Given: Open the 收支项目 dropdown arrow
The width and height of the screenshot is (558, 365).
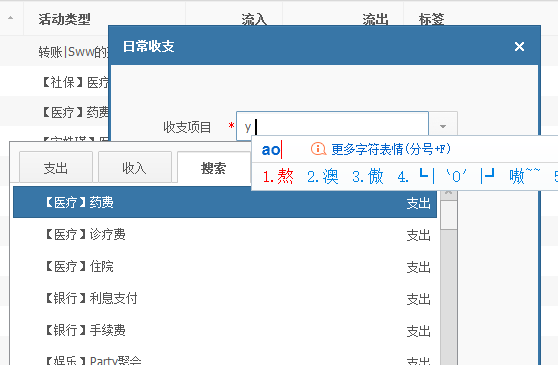Looking at the screenshot, I should [x=443, y=126].
